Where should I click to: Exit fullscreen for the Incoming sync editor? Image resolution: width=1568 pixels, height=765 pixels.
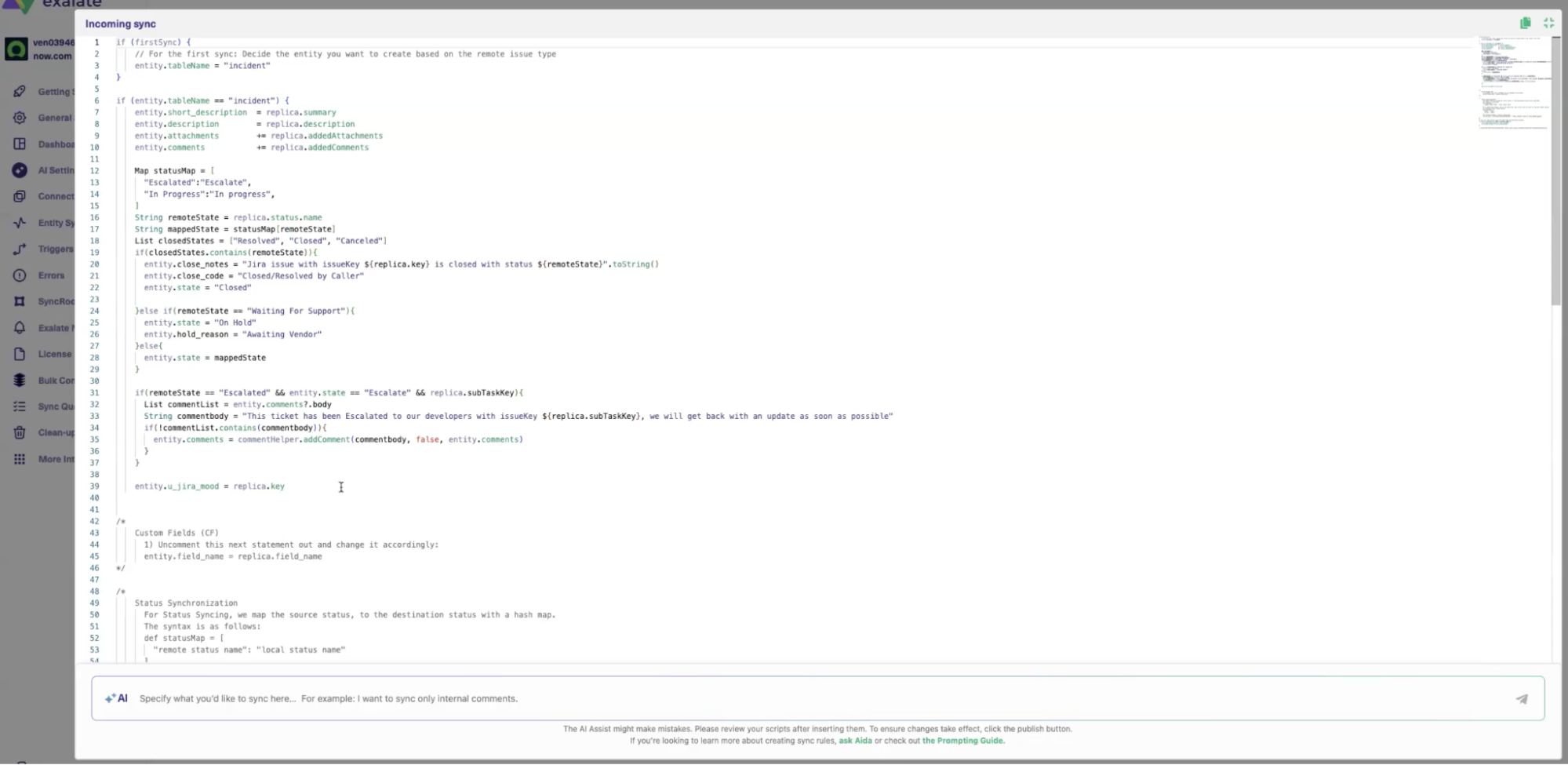pyautogui.click(x=1548, y=23)
